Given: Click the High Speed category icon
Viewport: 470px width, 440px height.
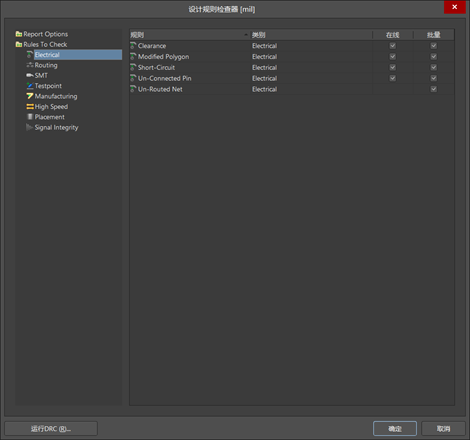Looking at the screenshot, I should (x=30, y=107).
